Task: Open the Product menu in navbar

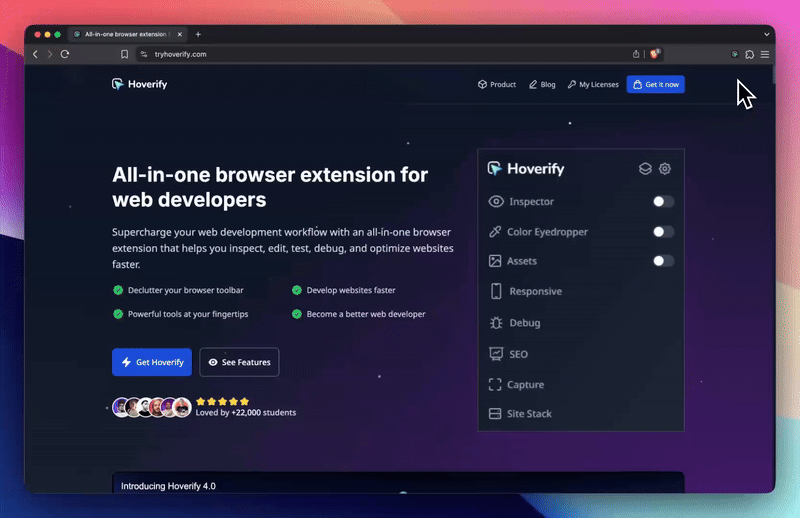Action: tap(497, 85)
